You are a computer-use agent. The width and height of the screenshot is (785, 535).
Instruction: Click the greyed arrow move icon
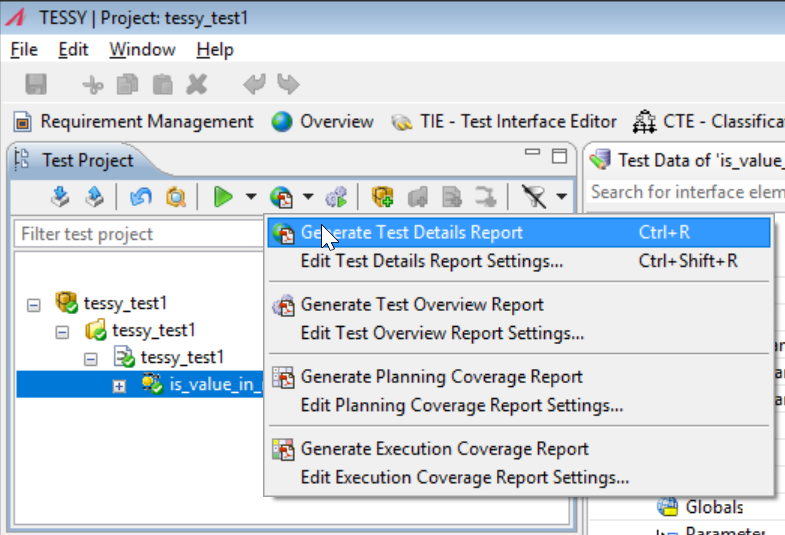point(486,197)
